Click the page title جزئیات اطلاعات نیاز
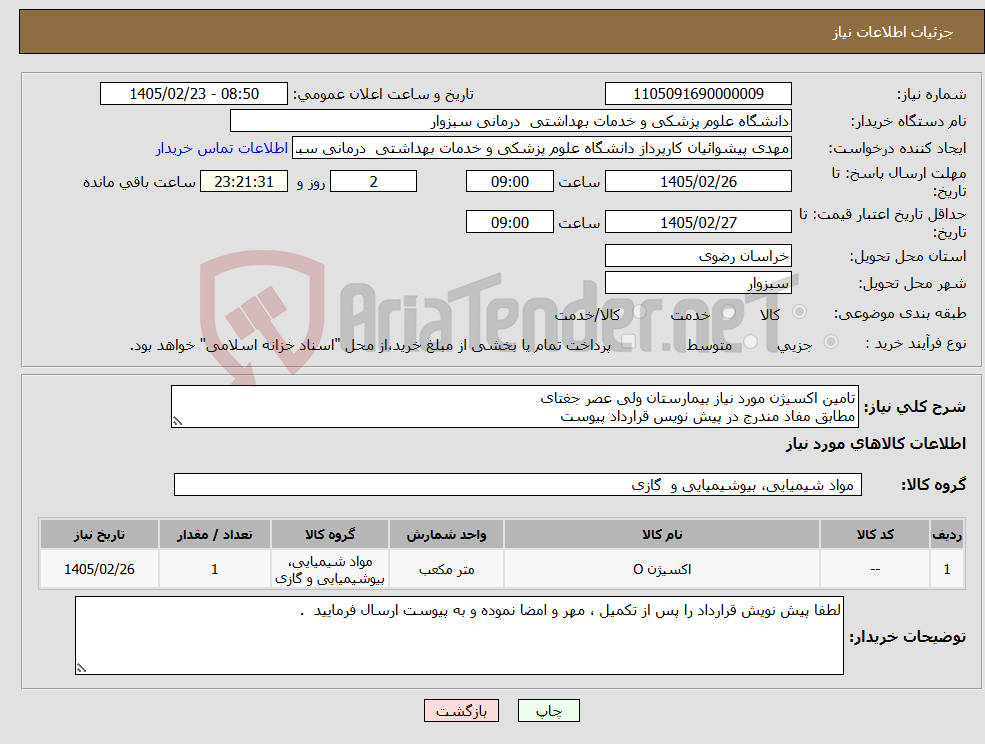The image size is (985, 744). click(x=893, y=32)
